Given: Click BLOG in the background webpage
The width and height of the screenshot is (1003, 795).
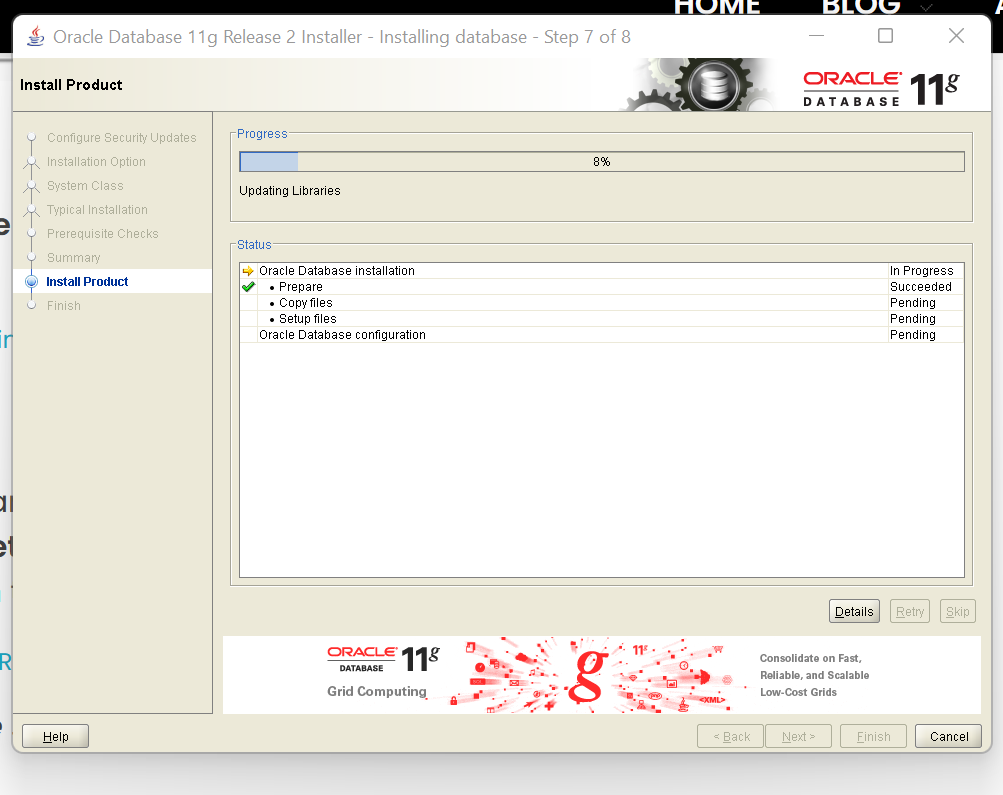Looking at the screenshot, I should click(x=861, y=7).
